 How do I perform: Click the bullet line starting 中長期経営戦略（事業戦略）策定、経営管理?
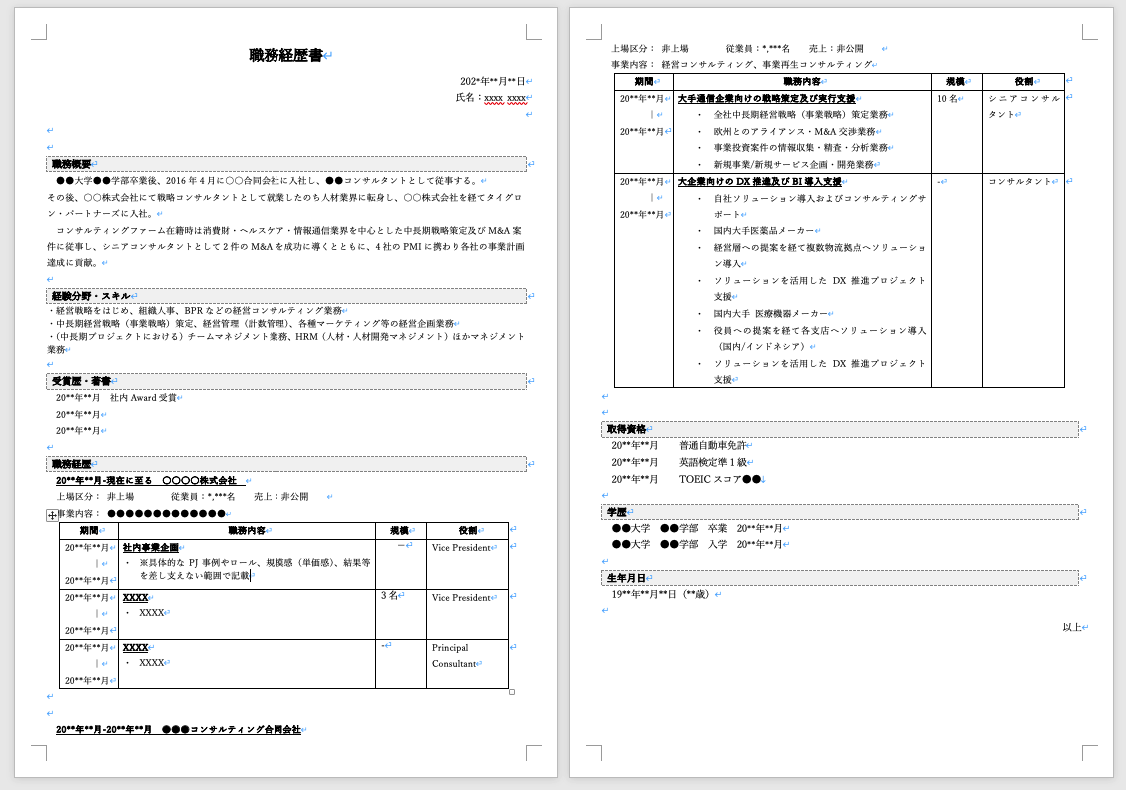[251, 324]
